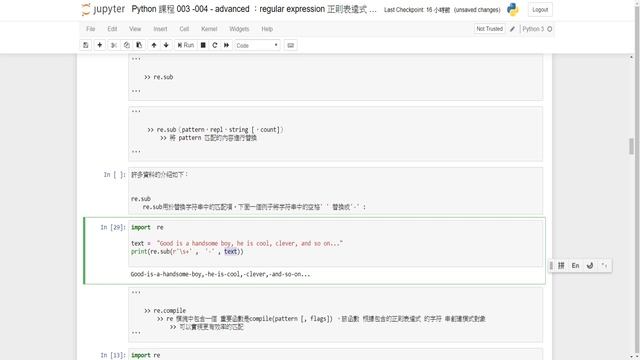The image size is (640, 360).
Task: Open the Kernel menu
Action: [x=209, y=29]
